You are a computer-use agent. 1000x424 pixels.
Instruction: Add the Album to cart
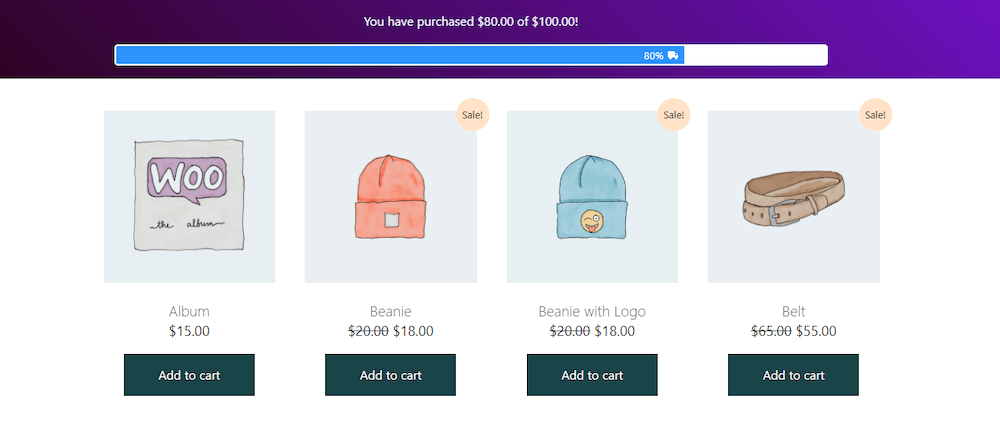pos(189,375)
